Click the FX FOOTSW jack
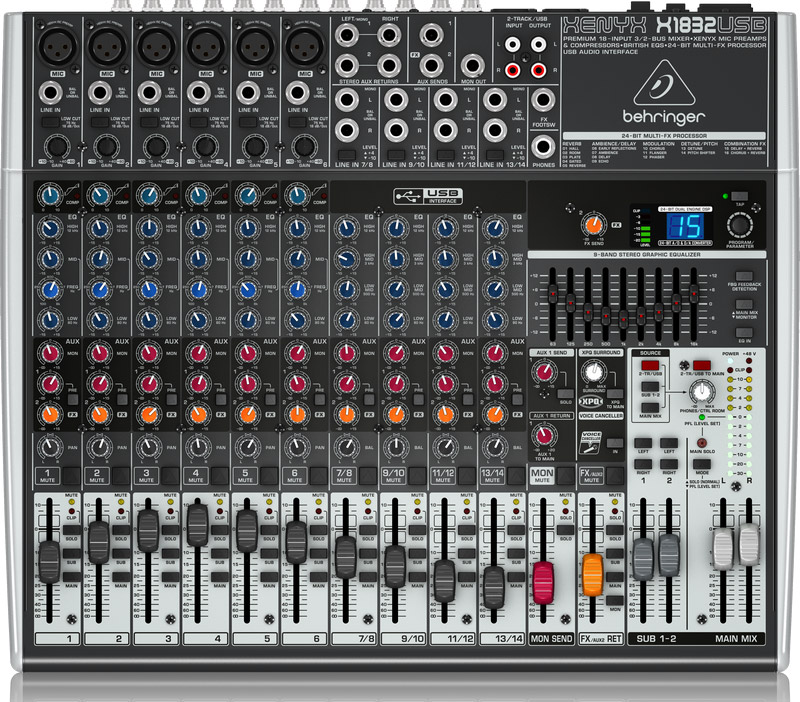The height and width of the screenshot is (702, 800). tap(543, 101)
